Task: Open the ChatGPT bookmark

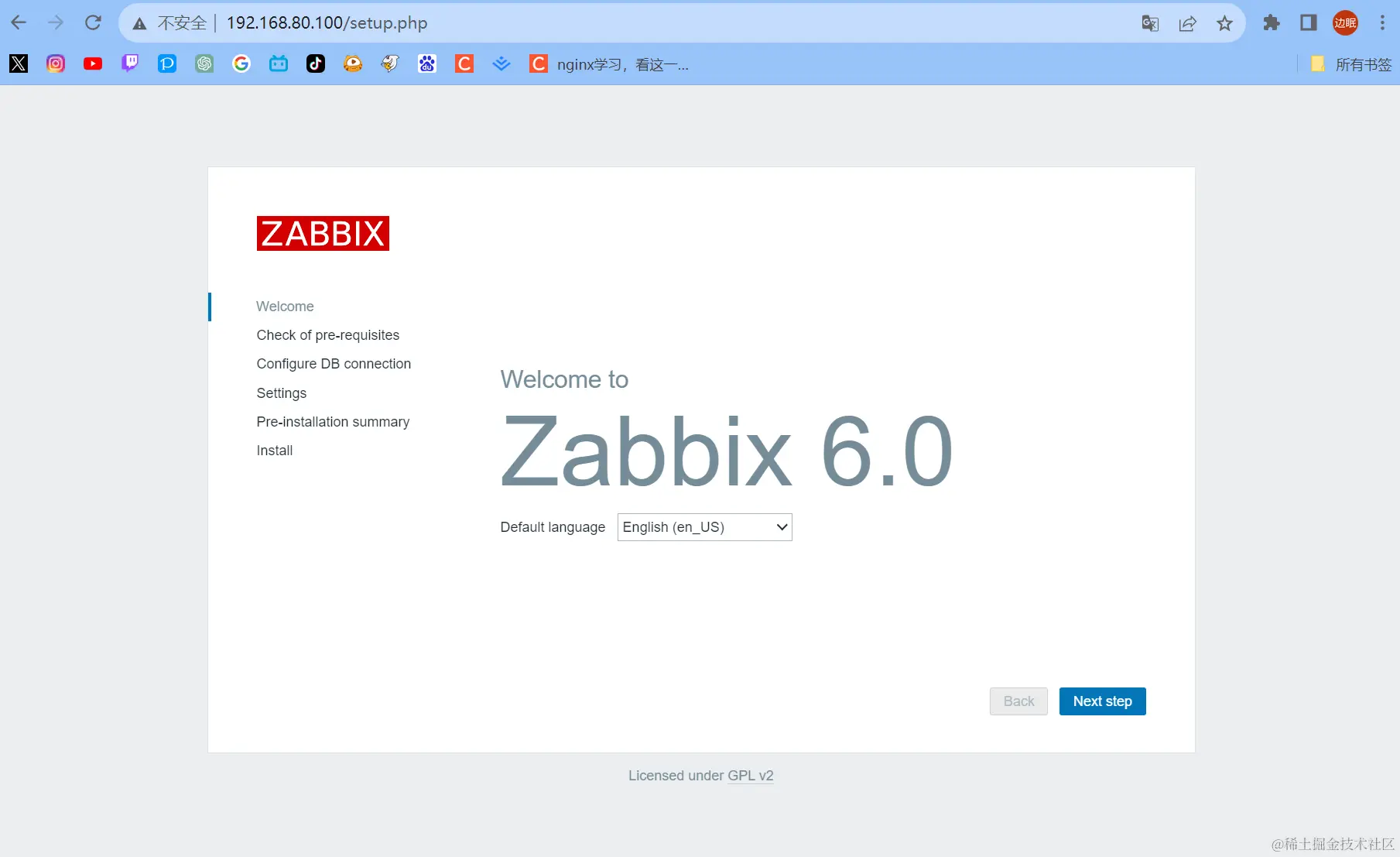Action: click(x=204, y=63)
